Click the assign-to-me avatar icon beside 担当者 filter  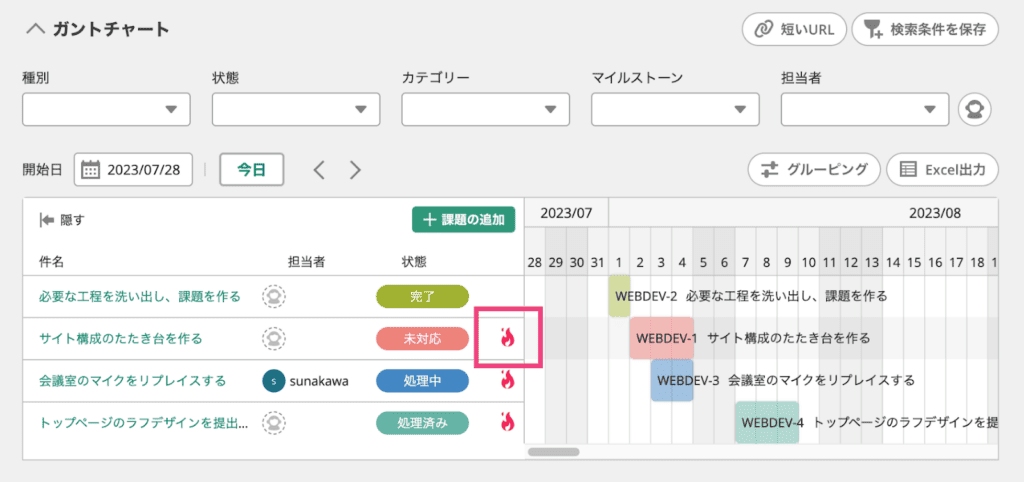(x=974, y=109)
